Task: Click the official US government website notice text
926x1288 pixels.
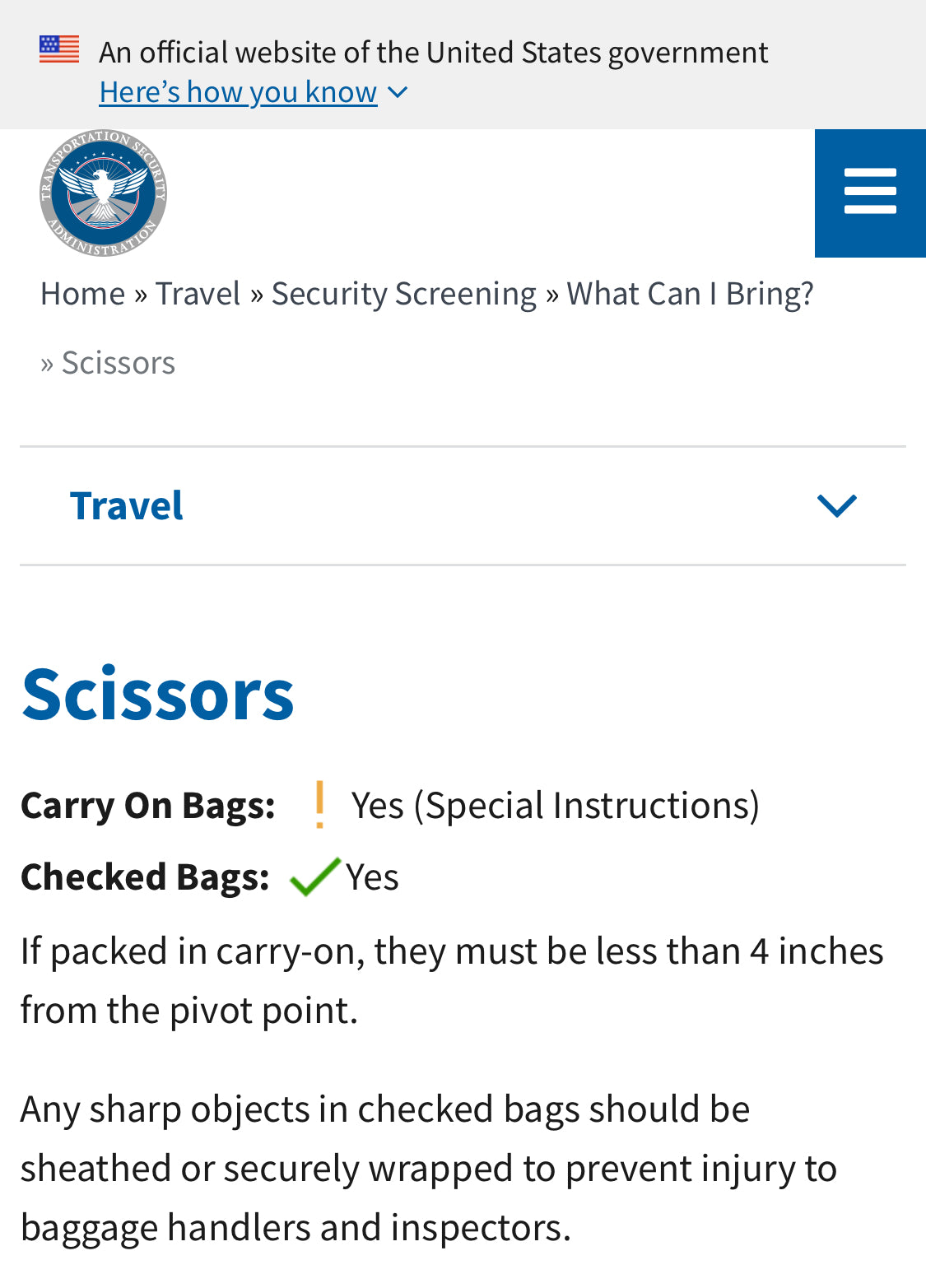Action: point(433,52)
